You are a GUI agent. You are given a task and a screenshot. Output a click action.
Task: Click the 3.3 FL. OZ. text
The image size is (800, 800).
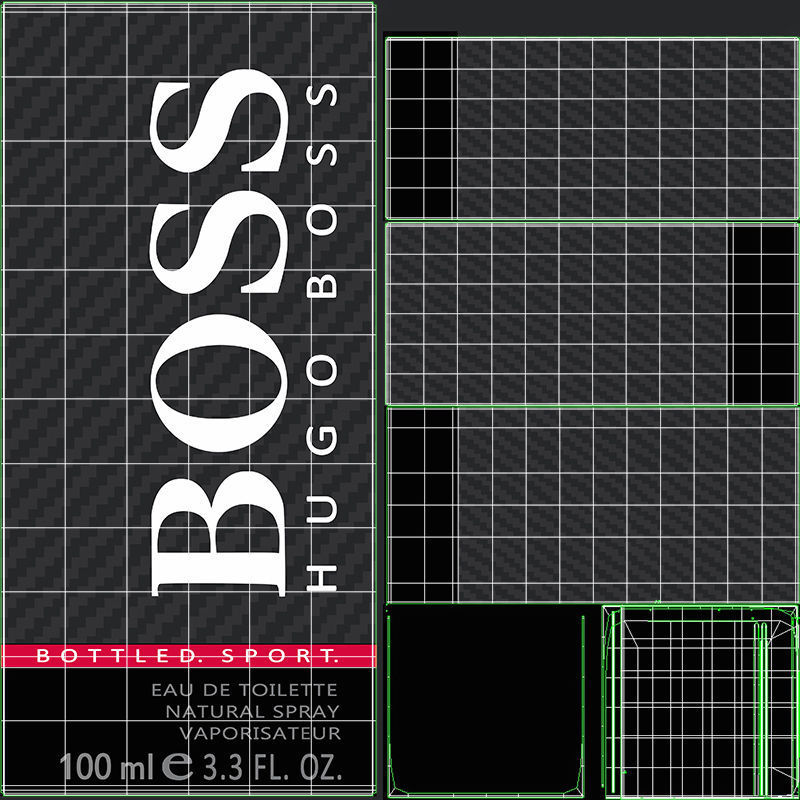point(272,766)
